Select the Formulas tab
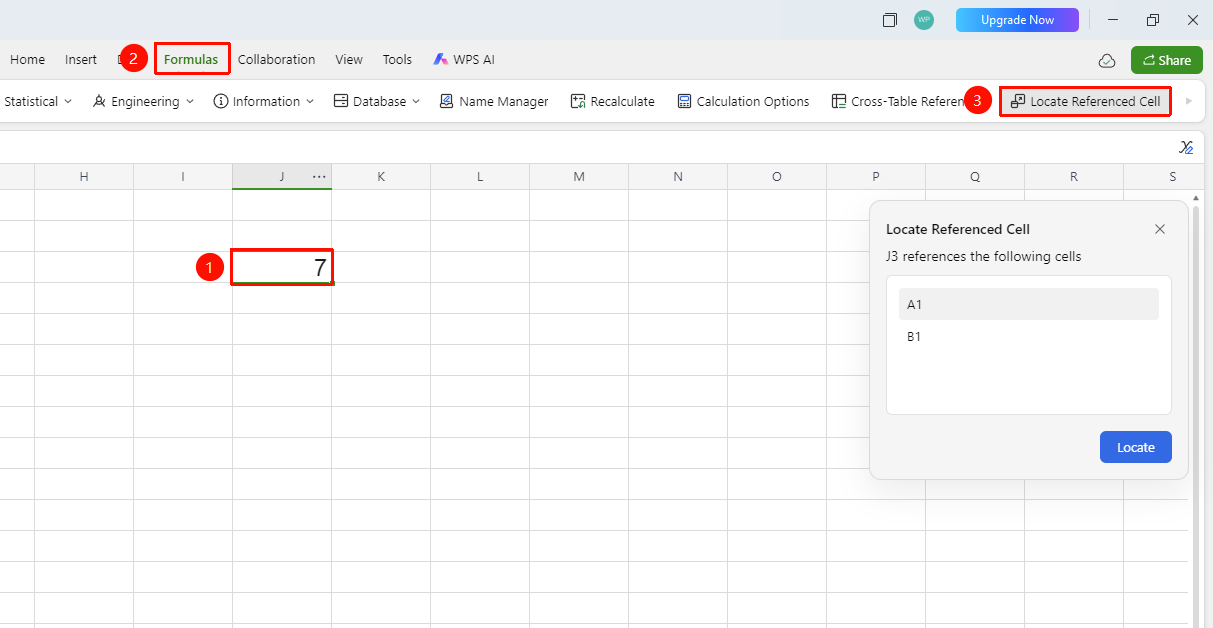The height and width of the screenshot is (628, 1213). [191, 59]
